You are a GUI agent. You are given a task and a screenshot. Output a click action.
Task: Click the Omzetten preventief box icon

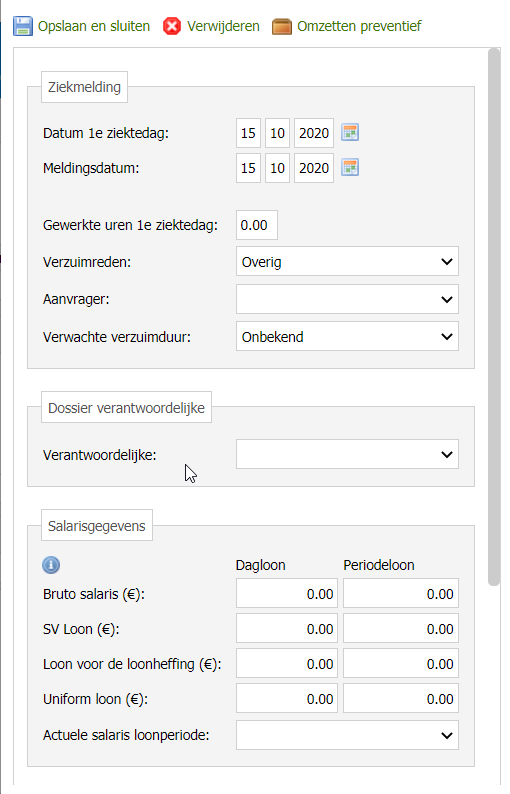282,26
